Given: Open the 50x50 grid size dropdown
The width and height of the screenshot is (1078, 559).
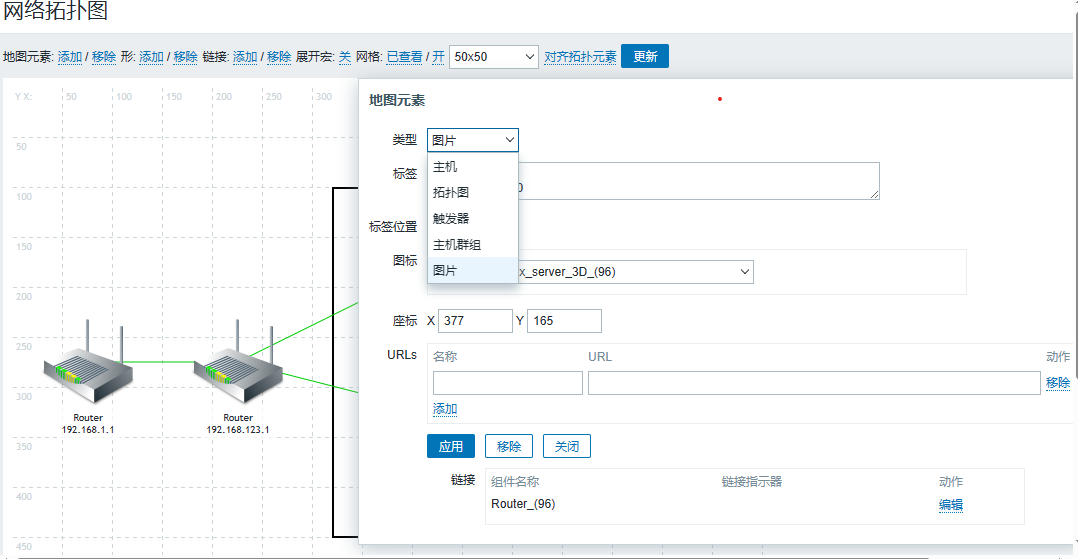Looking at the screenshot, I should (494, 57).
